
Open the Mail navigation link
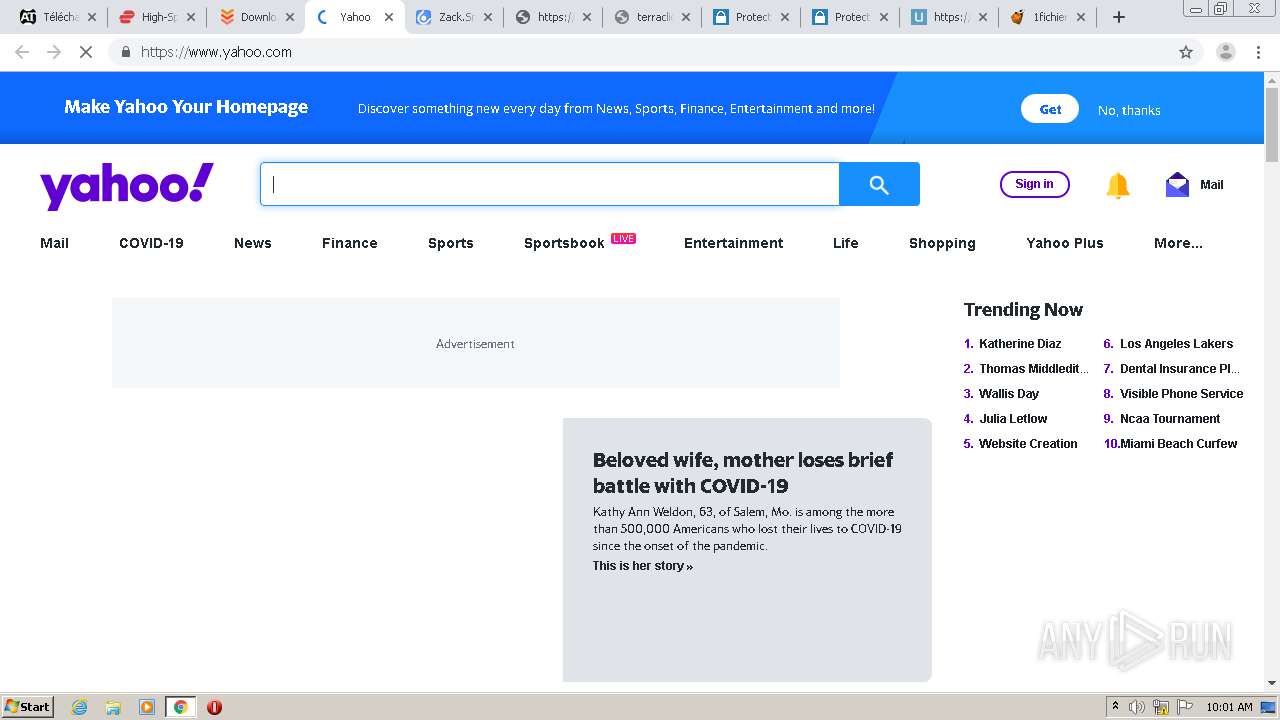click(x=54, y=243)
